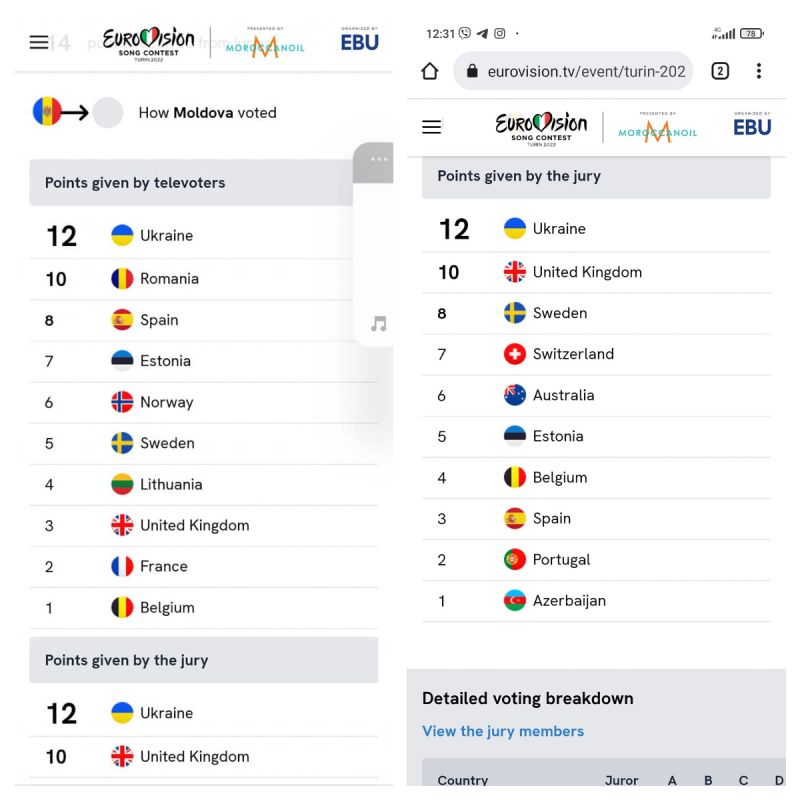
Task: Click the eurovision.tv URL address field
Action: tap(573, 71)
